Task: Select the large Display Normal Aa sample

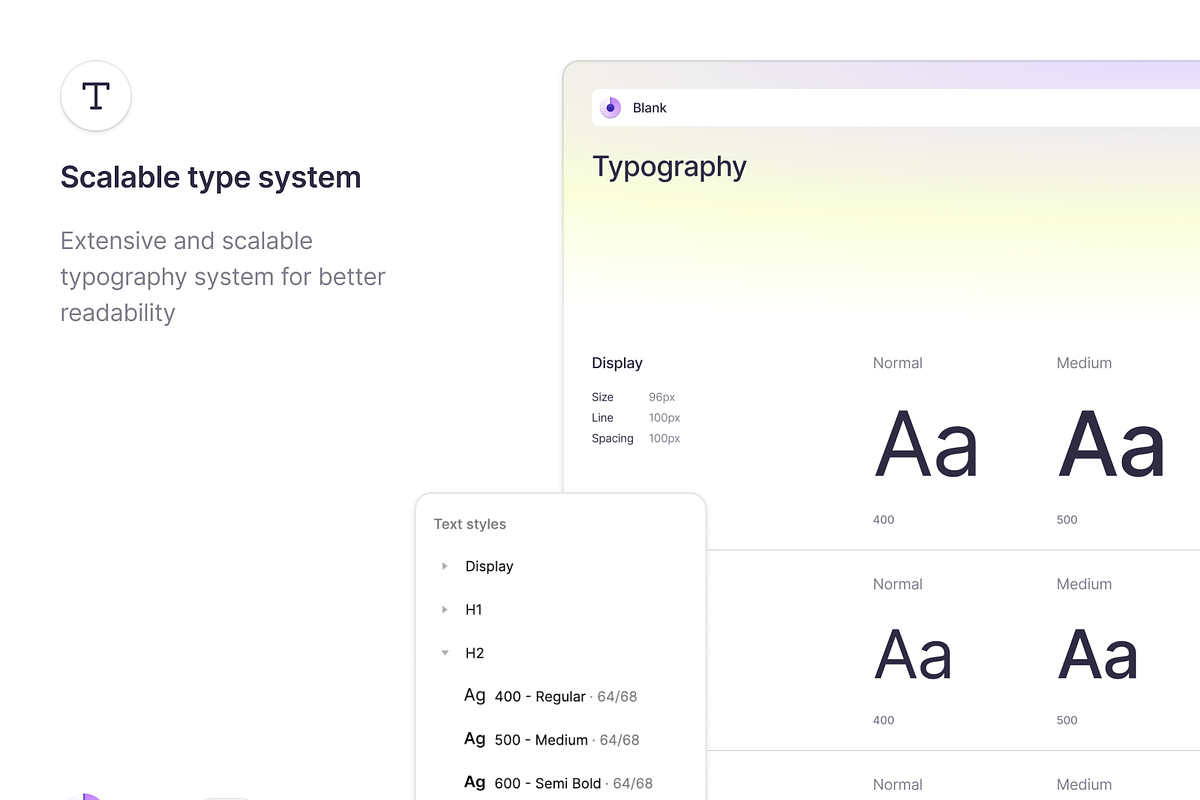Action: [x=926, y=445]
